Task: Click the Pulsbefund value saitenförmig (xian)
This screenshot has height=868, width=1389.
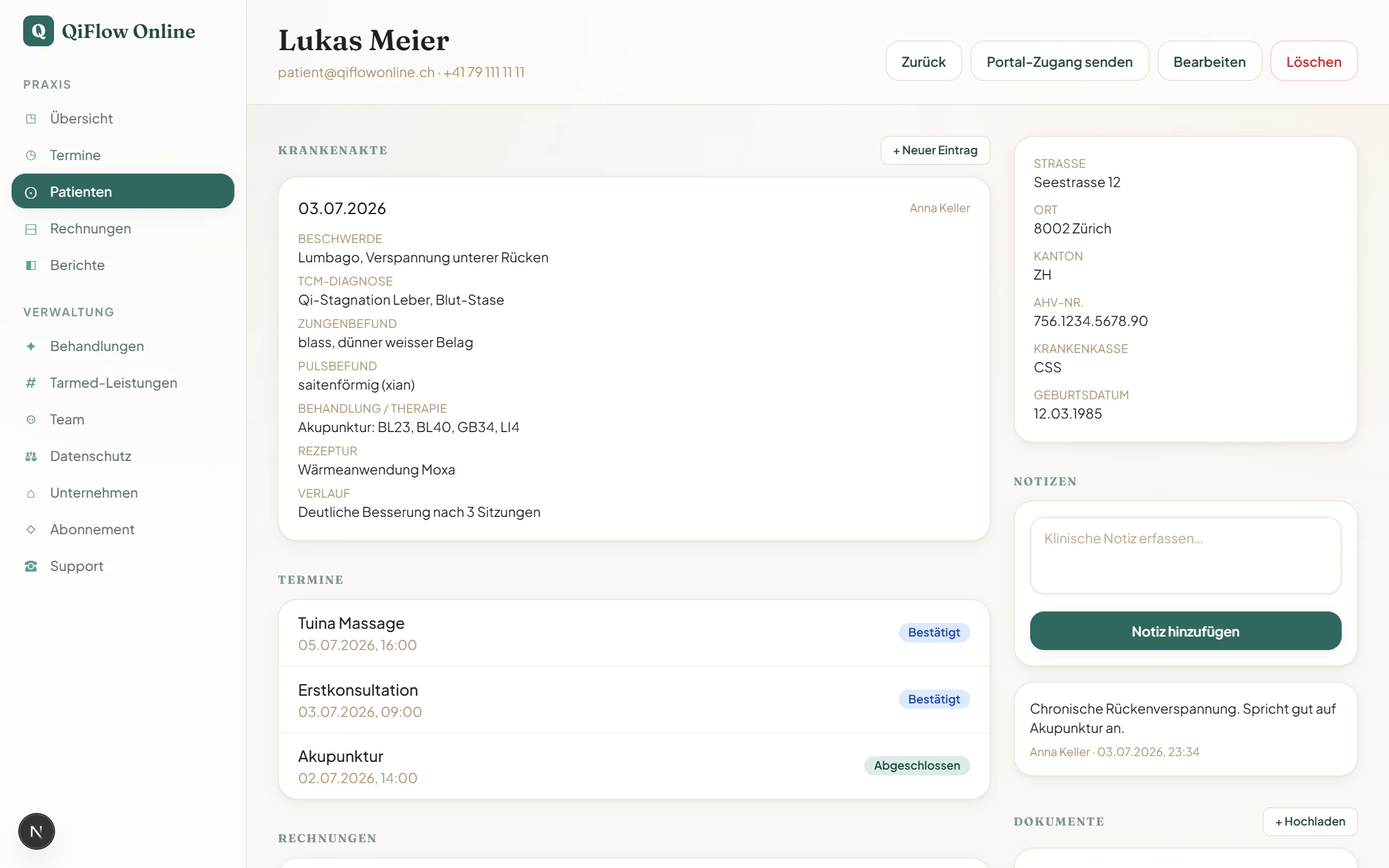Action: click(x=356, y=384)
